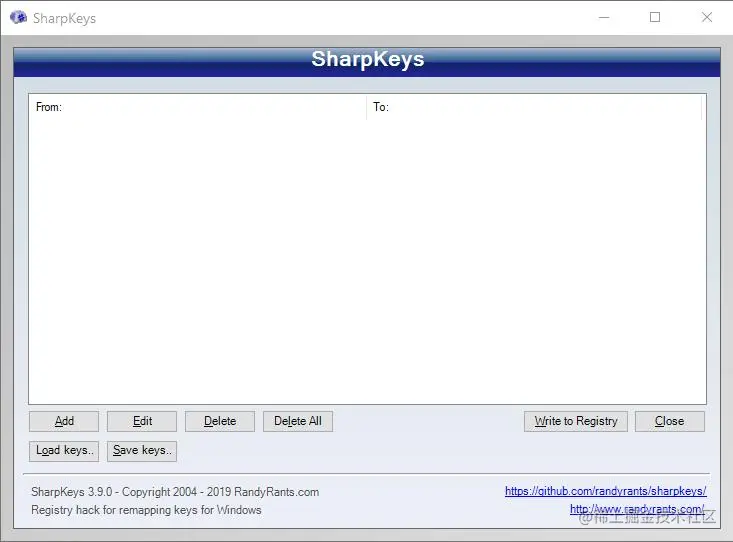Click the Delete button

point(220,421)
